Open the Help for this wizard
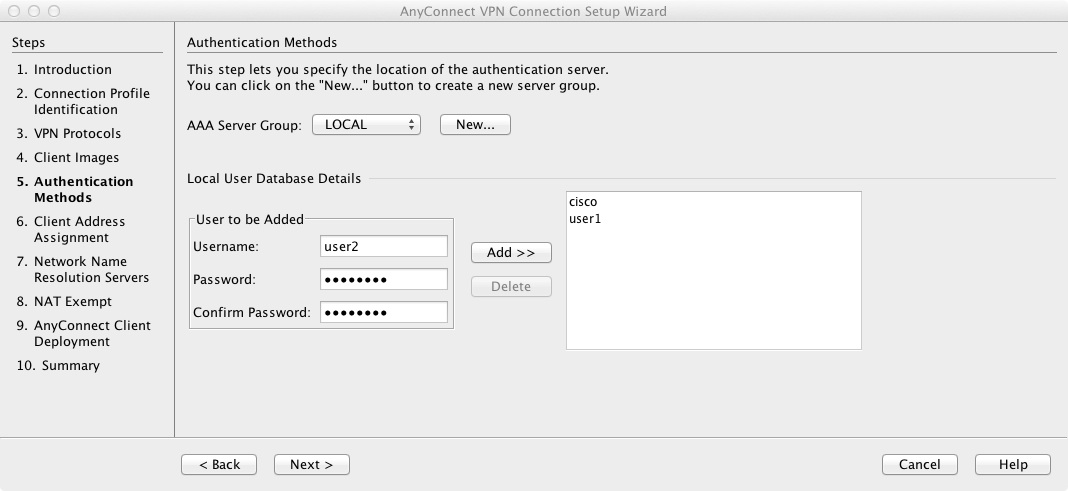This screenshot has width=1068, height=491. 1013,464
